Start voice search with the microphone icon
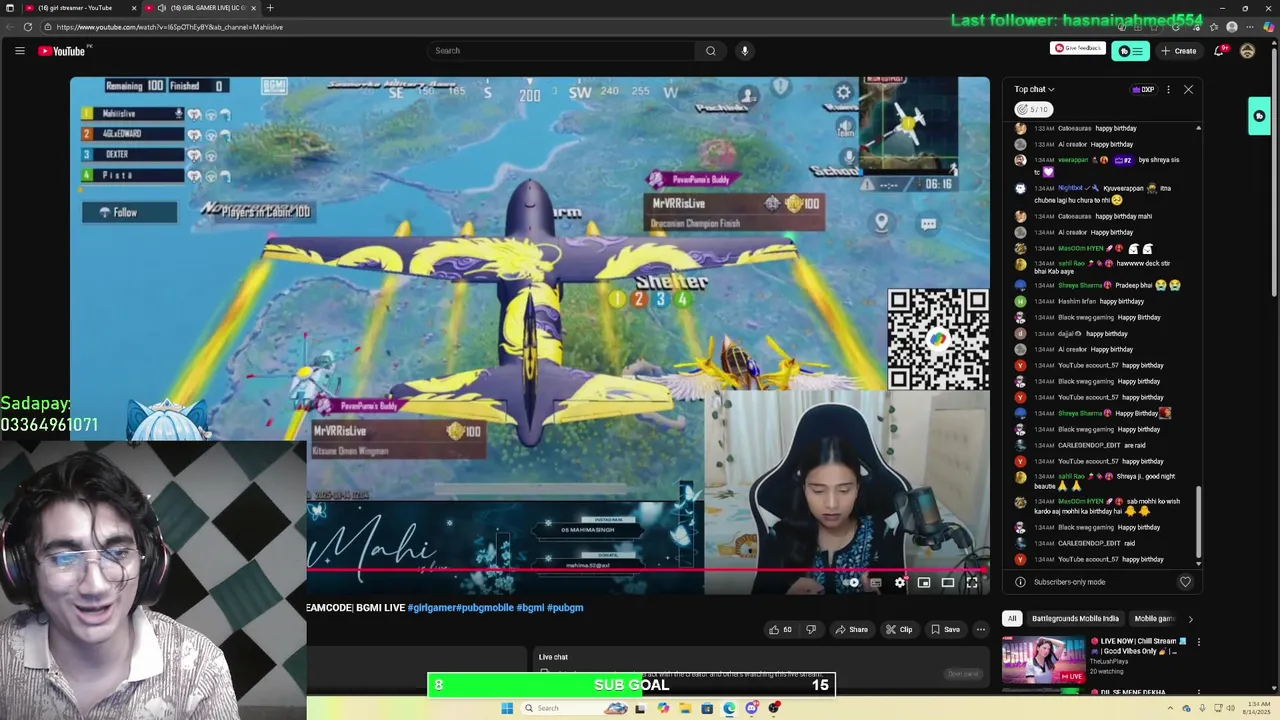The width and height of the screenshot is (1280, 720). click(x=744, y=51)
